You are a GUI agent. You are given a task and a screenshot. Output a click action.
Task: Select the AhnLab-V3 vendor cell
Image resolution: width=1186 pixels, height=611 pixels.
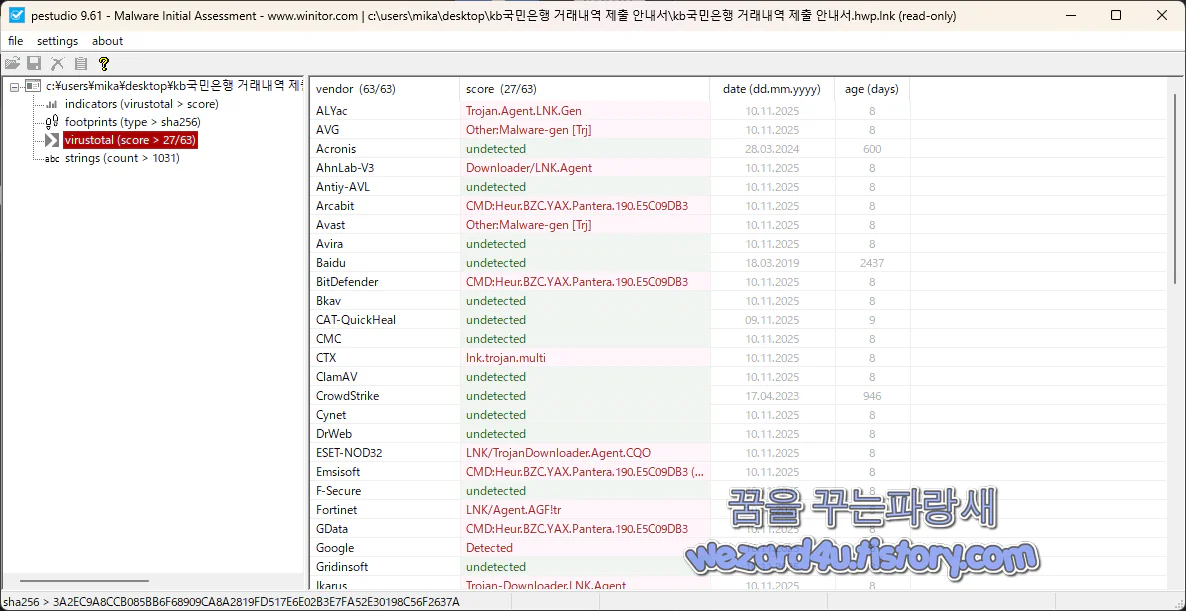pos(384,168)
